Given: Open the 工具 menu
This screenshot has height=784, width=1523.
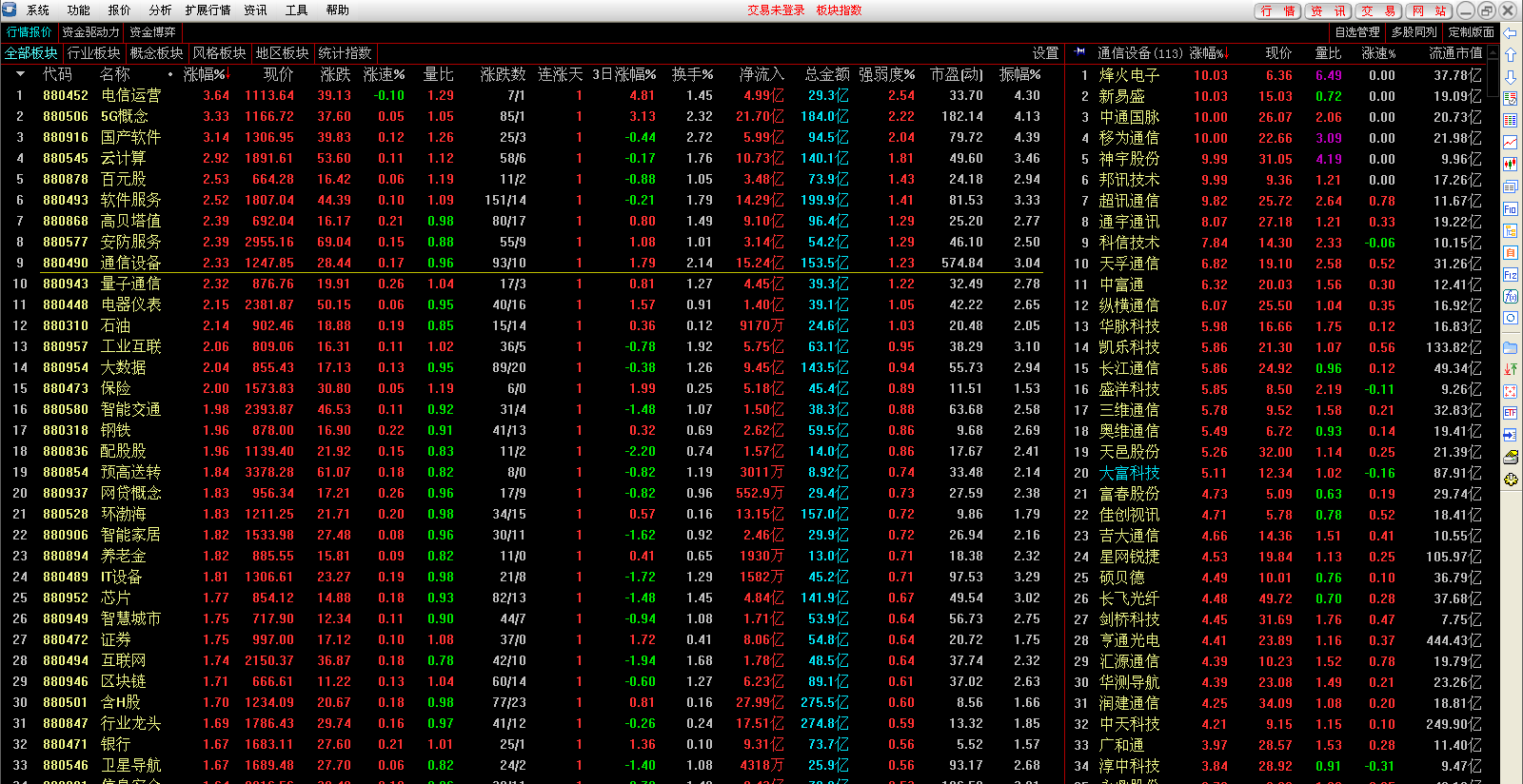Looking at the screenshot, I should [297, 10].
